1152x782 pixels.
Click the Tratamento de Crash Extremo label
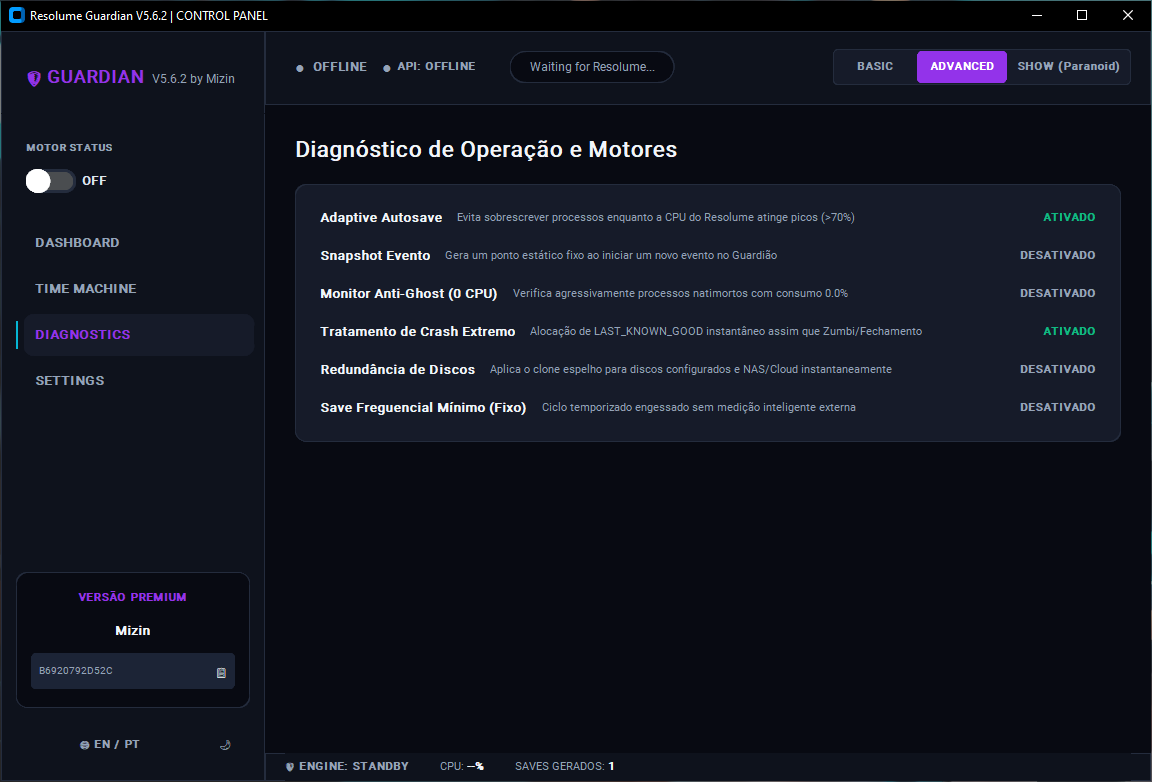[418, 331]
